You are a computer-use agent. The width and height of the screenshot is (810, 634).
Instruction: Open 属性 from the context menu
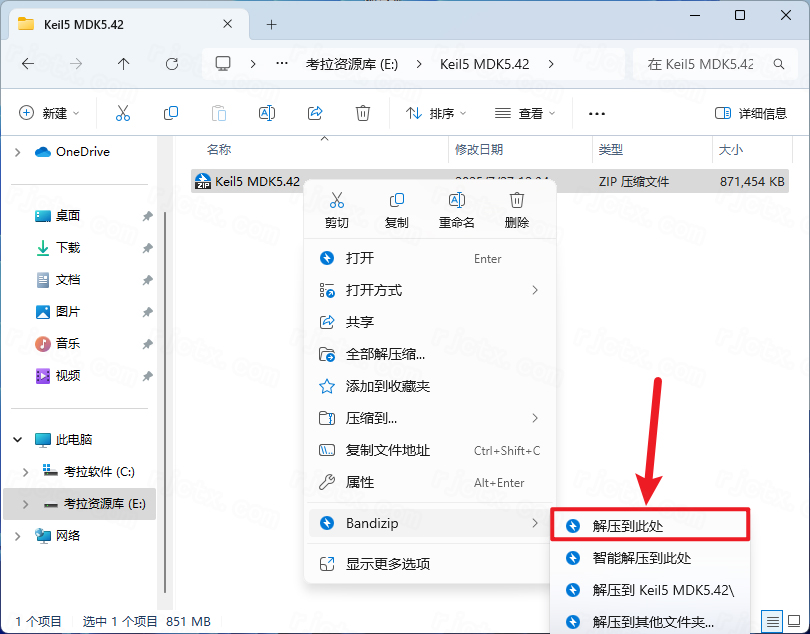360,482
